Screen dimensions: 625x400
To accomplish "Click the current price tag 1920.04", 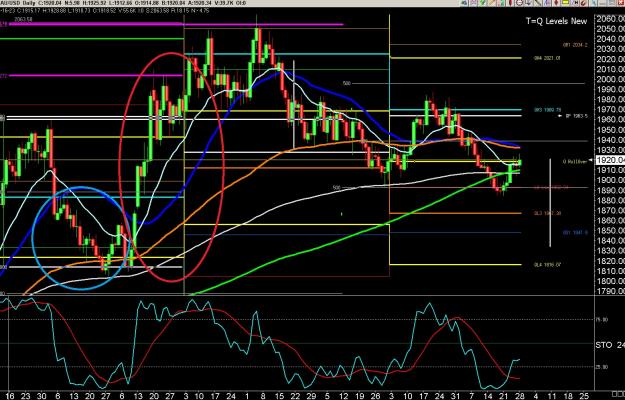I will point(610,160).
